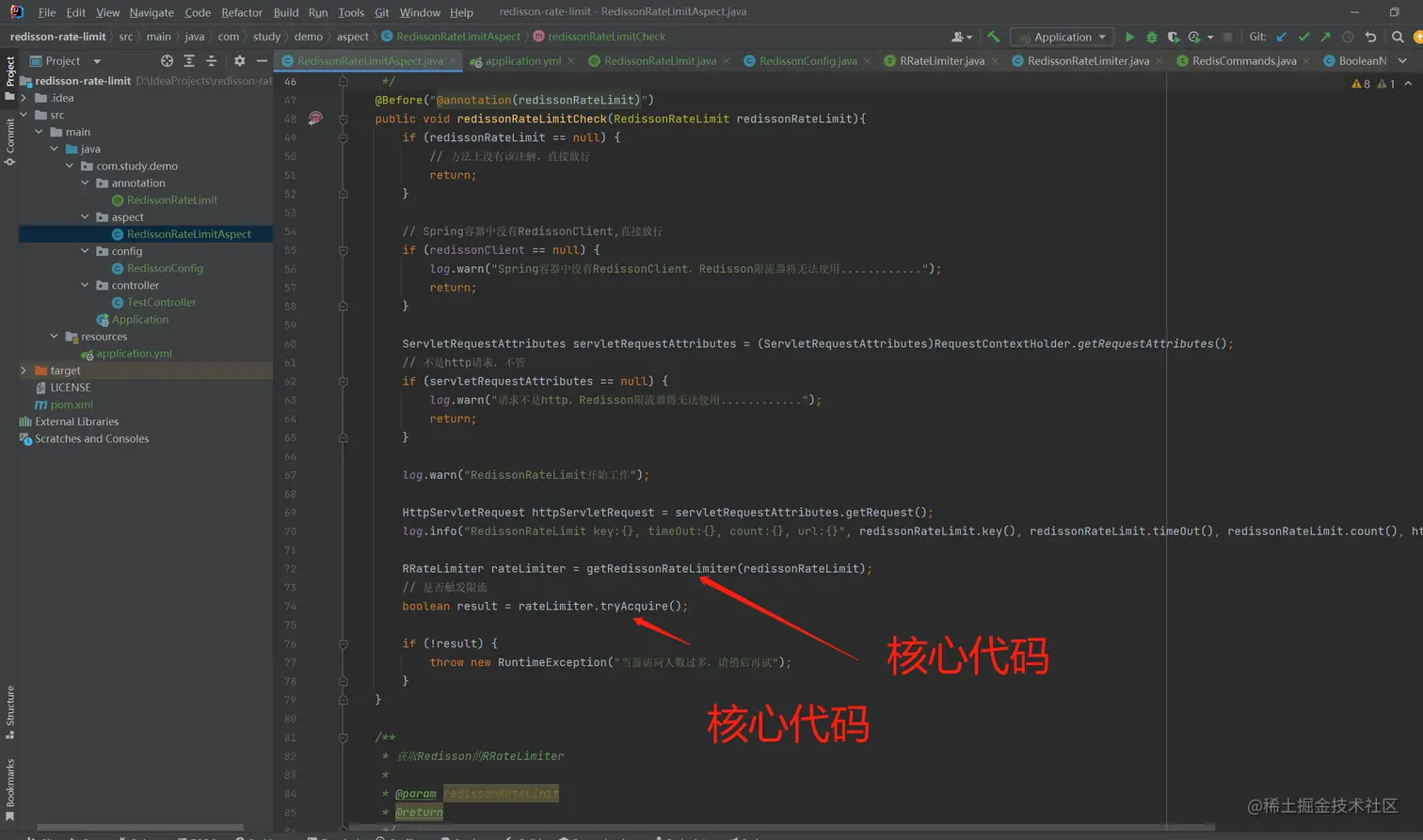
Task: Click the IDE updates orange icon
Action: coord(1417,37)
